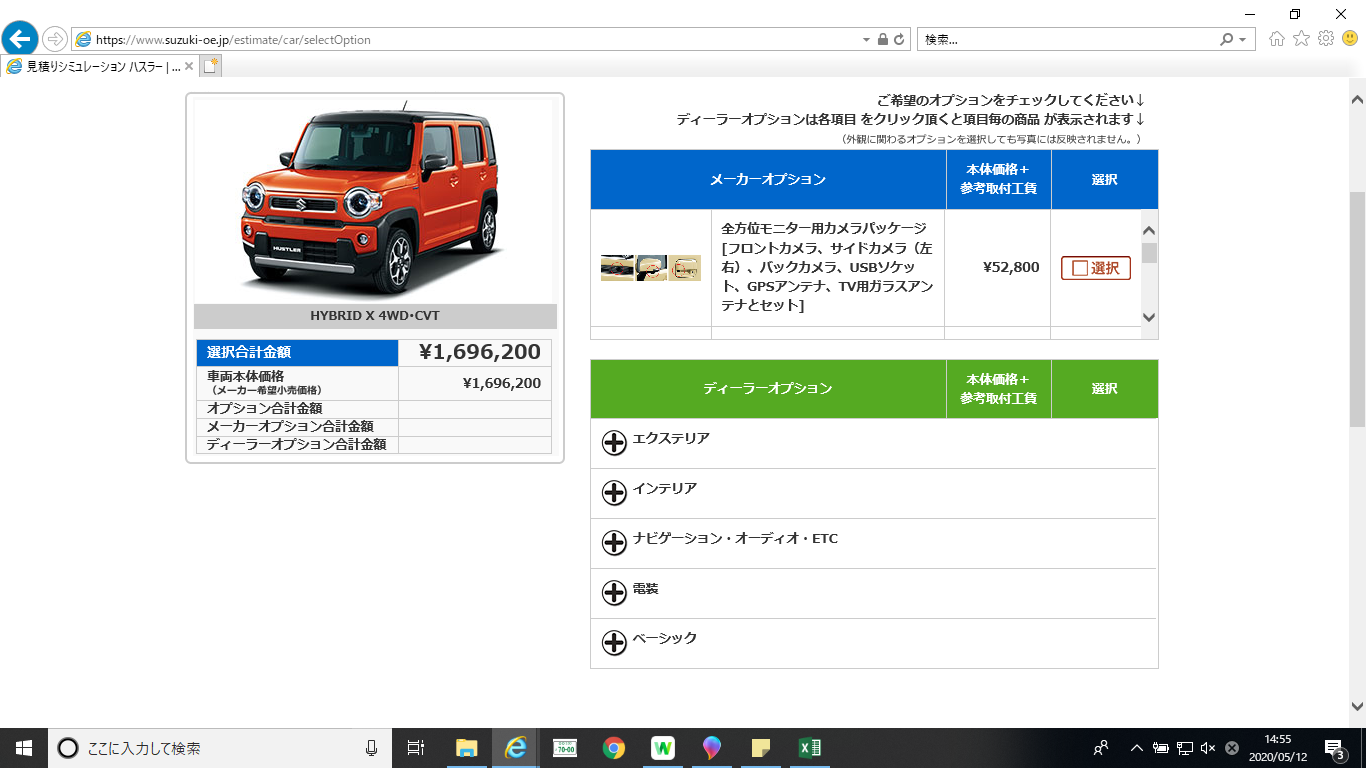
Task: Click the Cortana microphone icon
Action: click(x=371, y=748)
